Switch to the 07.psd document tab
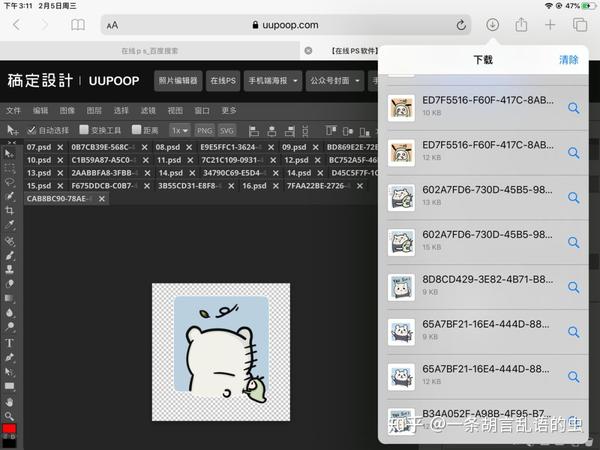 [x=39, y=147]
